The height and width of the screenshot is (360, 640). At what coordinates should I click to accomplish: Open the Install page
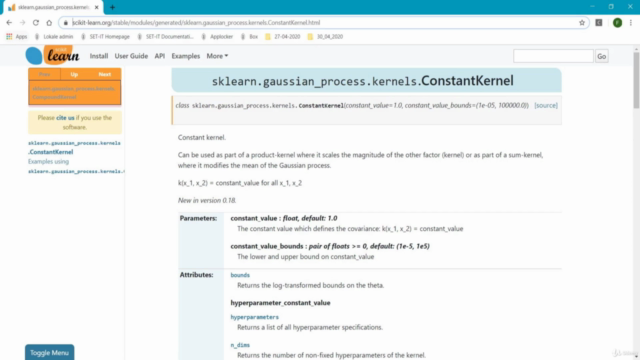click(99, 56)
